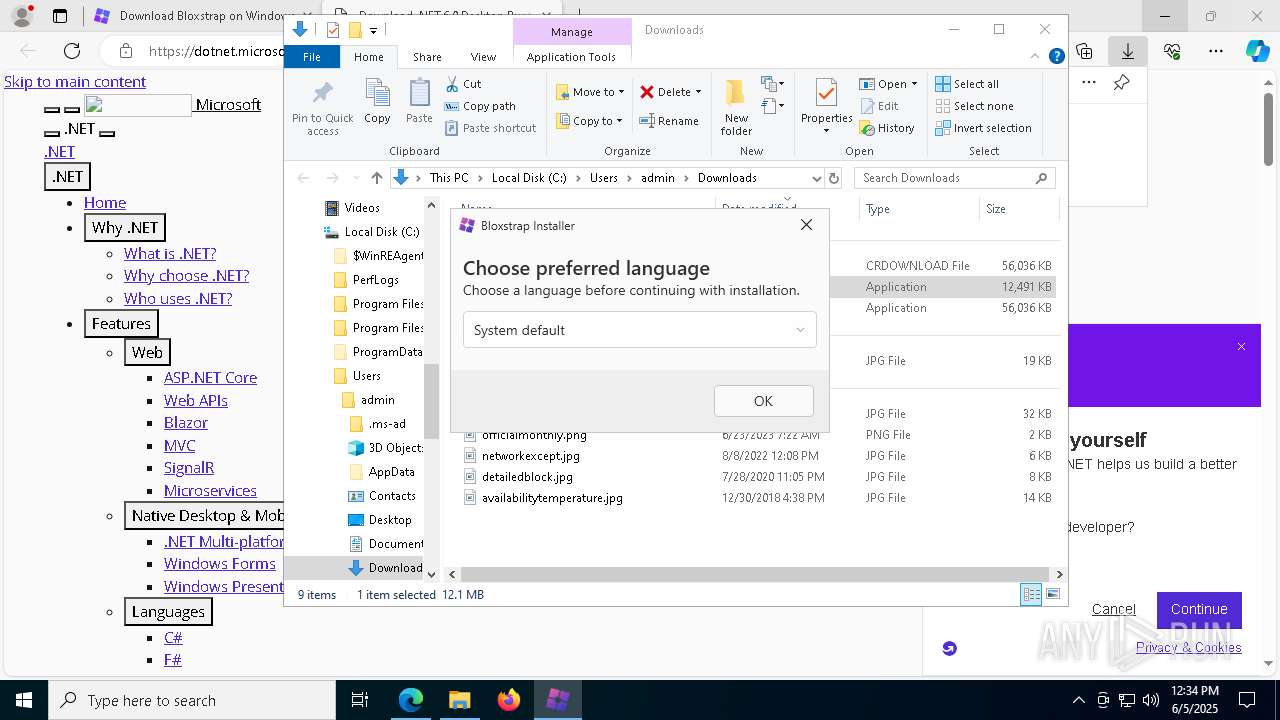Close the Bloxstrap Installer dialog
This screenshot has width=1280, height=720.
click(x=807, y=225)
